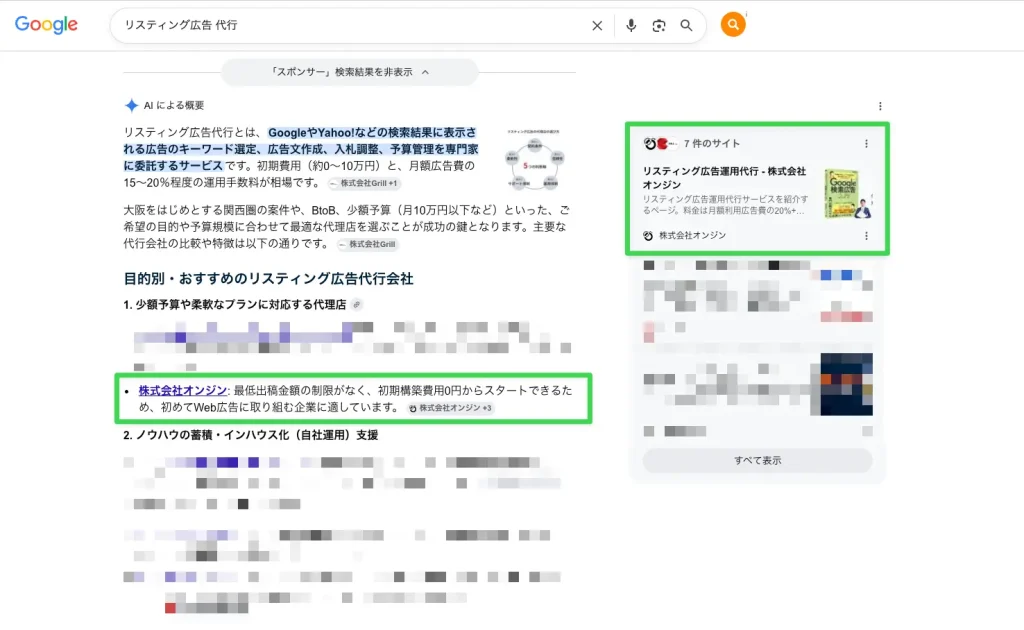Open the 株式会社オンジン link
Screen dimensions: 1024x630
[x=182, y=390]
